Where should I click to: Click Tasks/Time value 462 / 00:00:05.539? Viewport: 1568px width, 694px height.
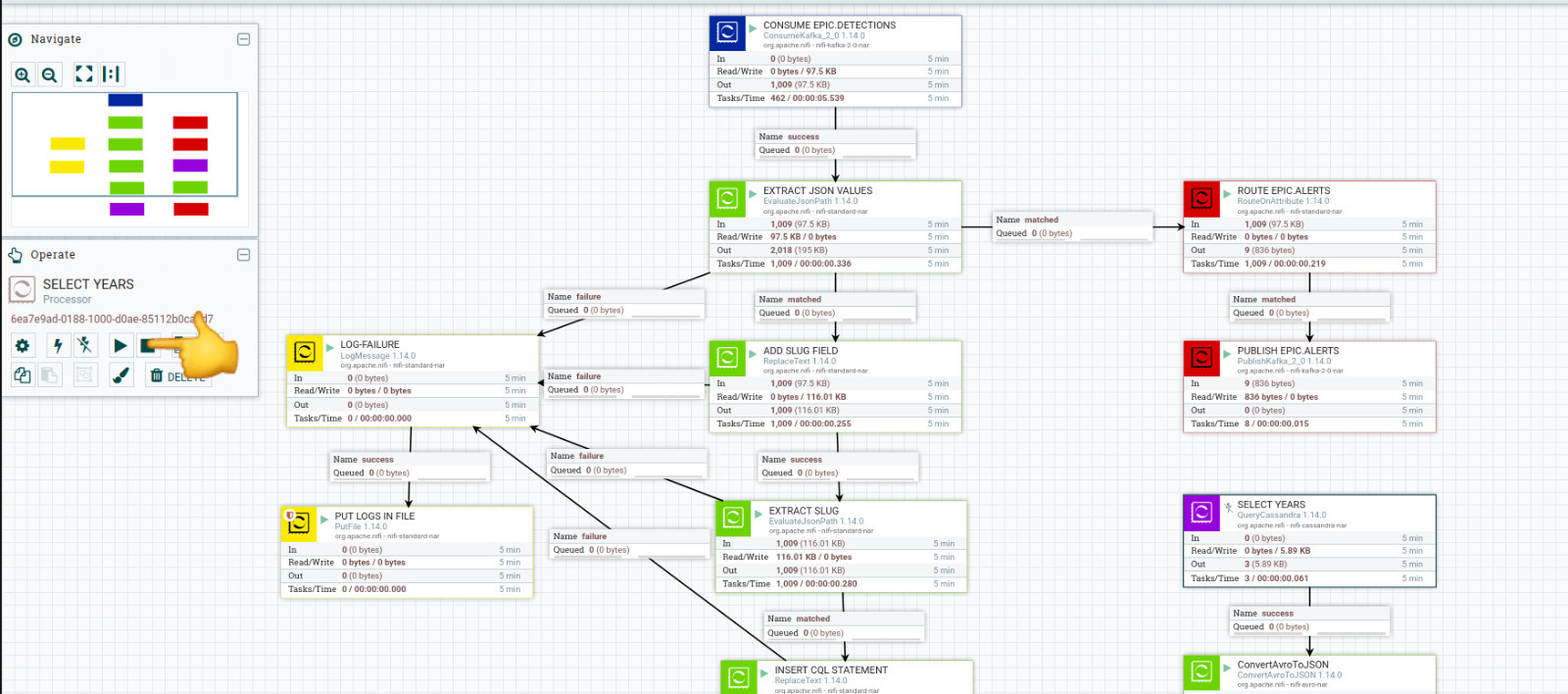[807, 98]
